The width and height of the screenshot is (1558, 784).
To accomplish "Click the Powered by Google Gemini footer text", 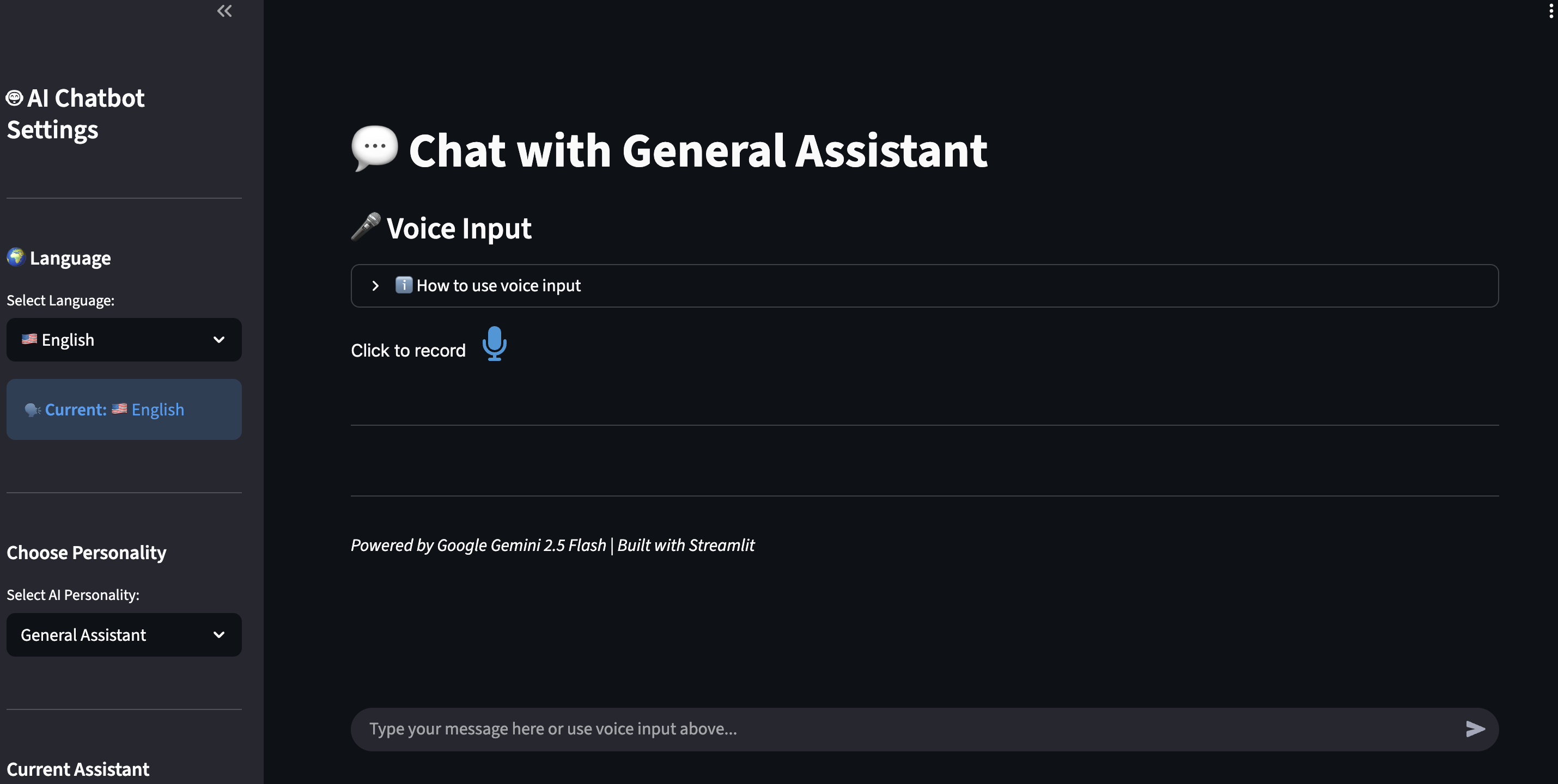I will [552, 544].
